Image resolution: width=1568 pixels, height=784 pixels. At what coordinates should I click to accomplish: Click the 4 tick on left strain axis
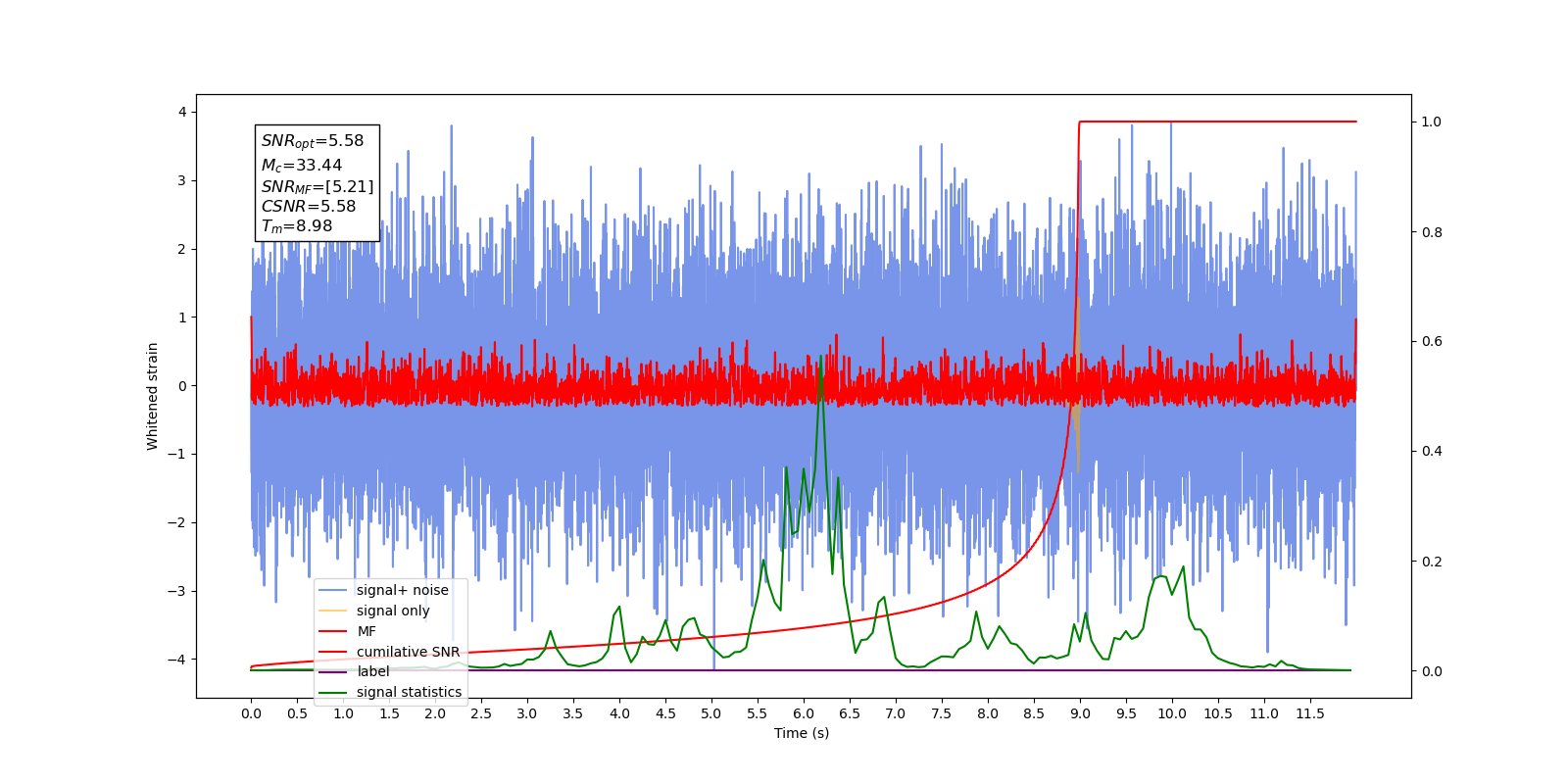click(x=182, y=112)
